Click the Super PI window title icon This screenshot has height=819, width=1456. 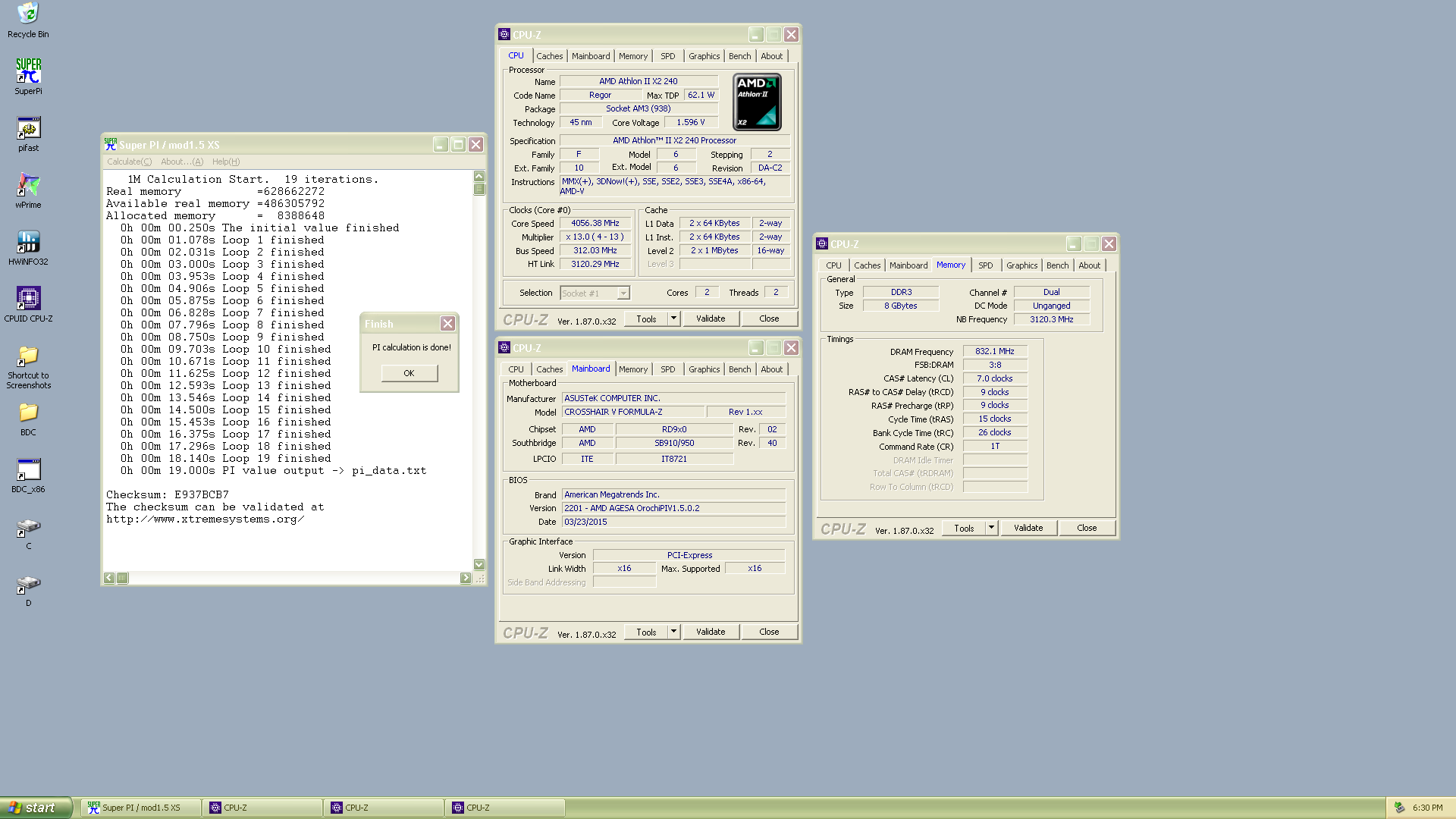pos(111,144)
